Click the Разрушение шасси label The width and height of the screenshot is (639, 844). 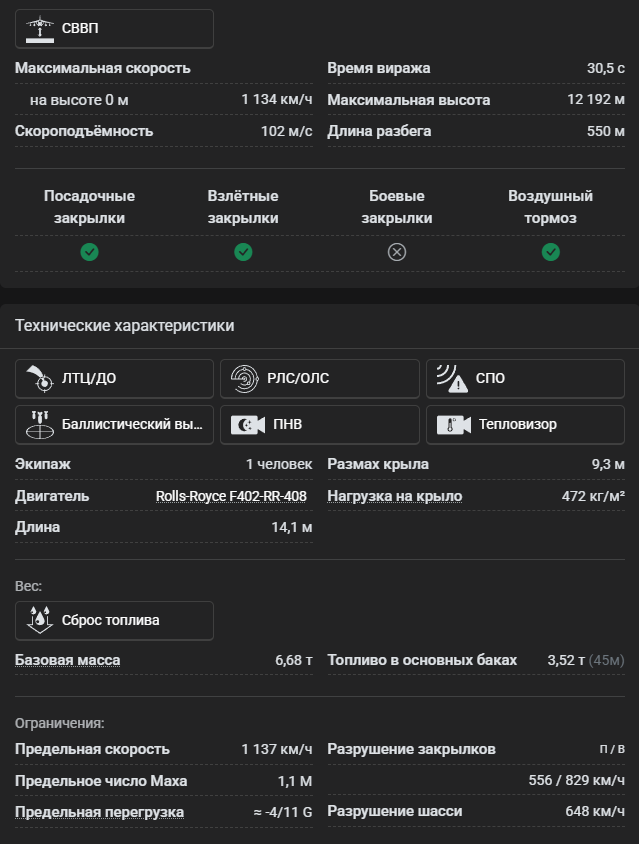point(395,812)
